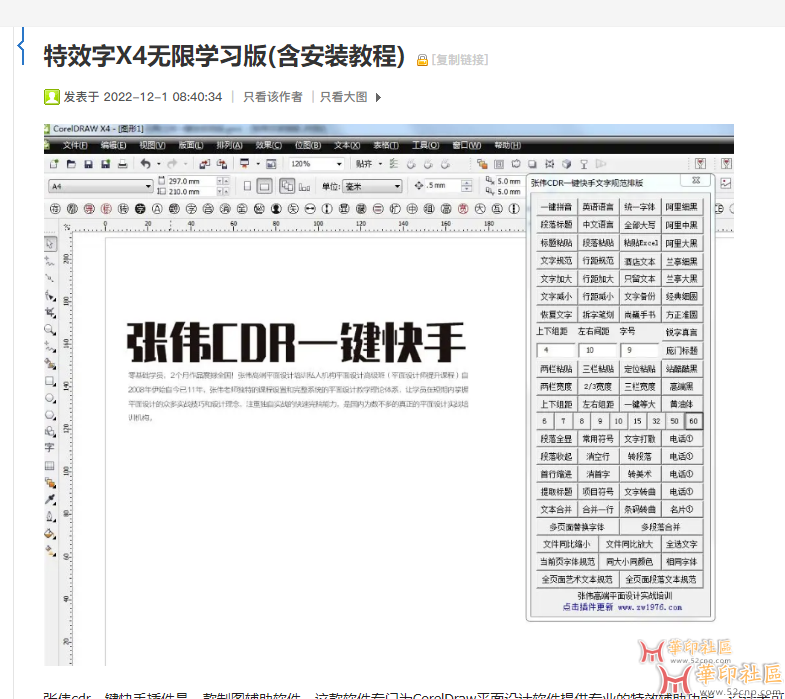Click the 多页面替换字体 button
Image resolution: width=785 pixels, height=699 pixels.
(577, 527)
